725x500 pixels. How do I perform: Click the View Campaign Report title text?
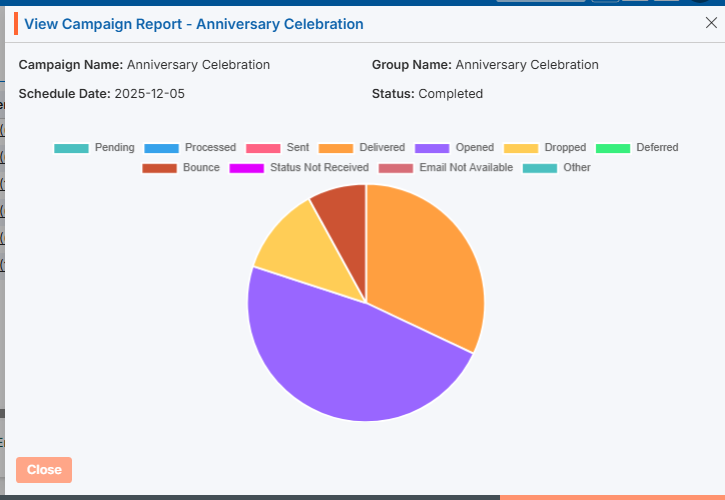193,24
